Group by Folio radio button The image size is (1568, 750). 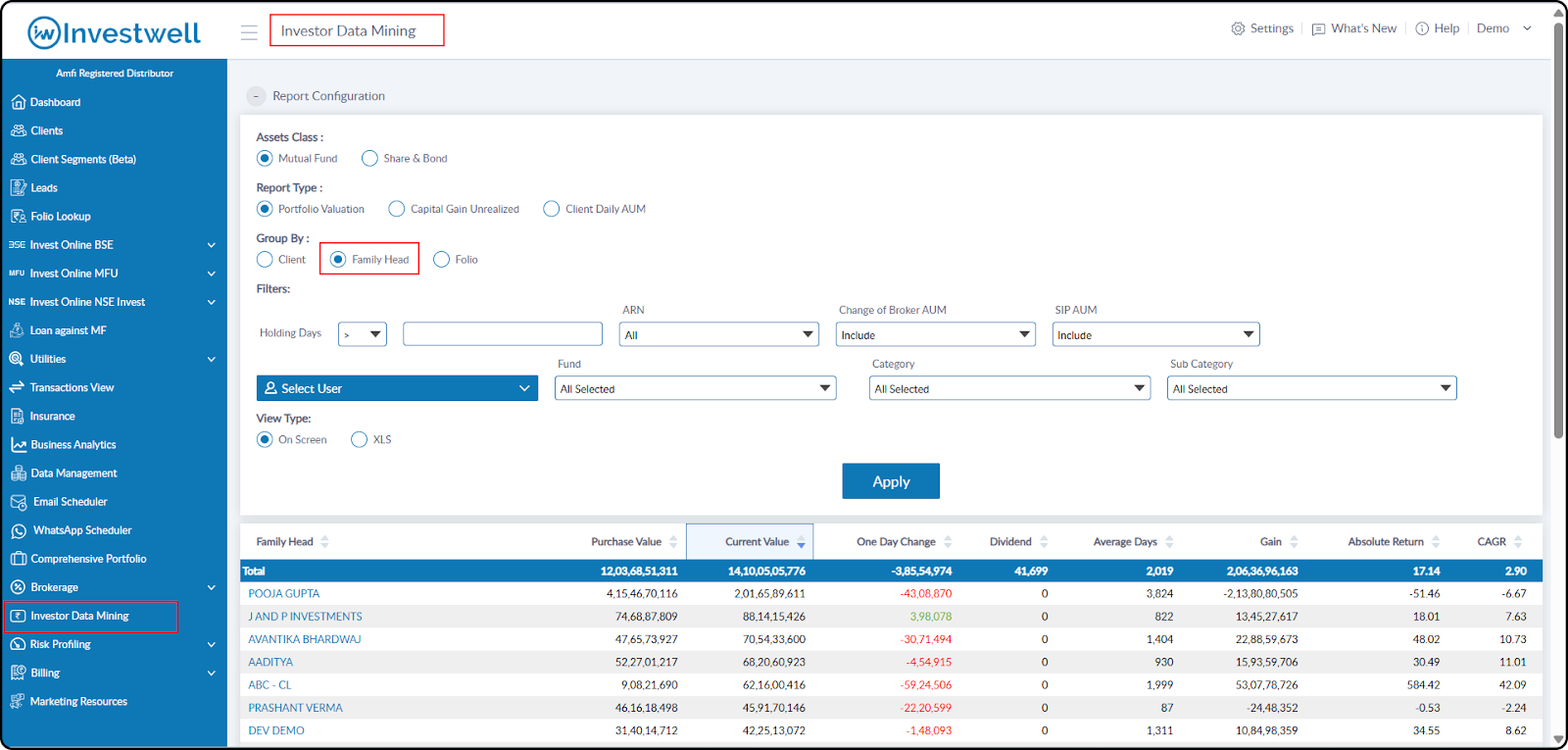441,259
